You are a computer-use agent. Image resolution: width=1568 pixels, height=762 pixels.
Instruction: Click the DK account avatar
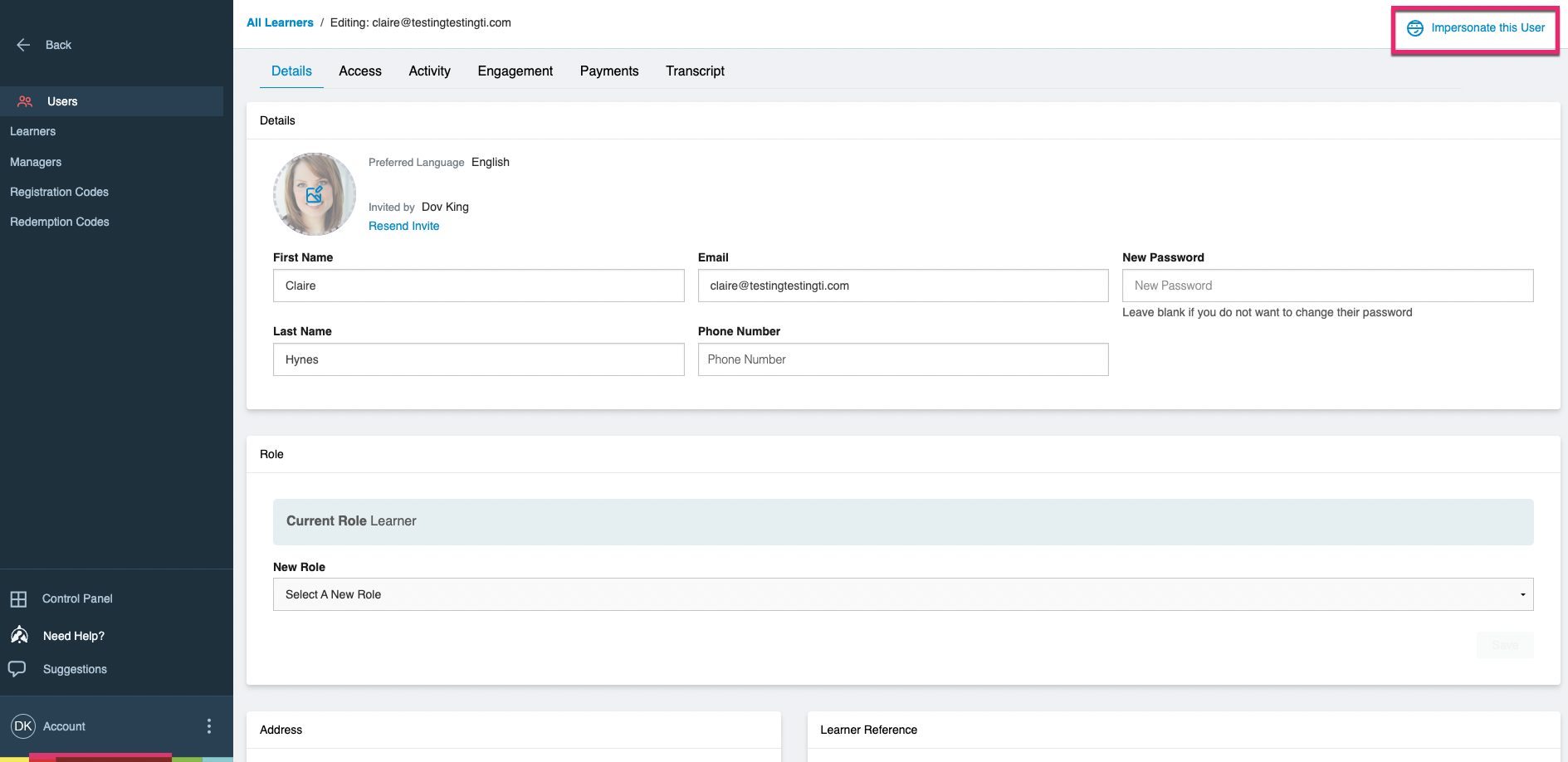(23, 725)
